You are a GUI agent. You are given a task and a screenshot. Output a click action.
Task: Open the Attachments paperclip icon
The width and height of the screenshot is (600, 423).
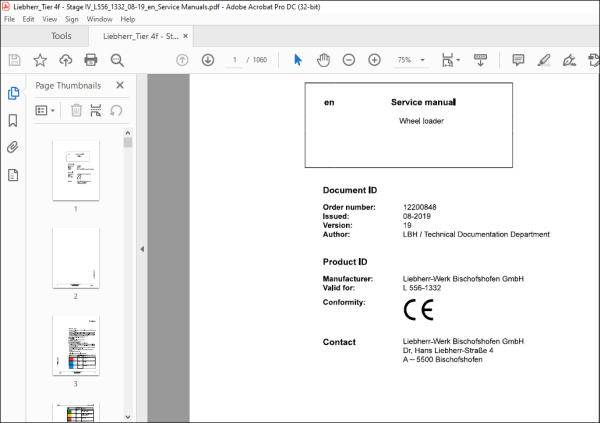tap(13, 147)
